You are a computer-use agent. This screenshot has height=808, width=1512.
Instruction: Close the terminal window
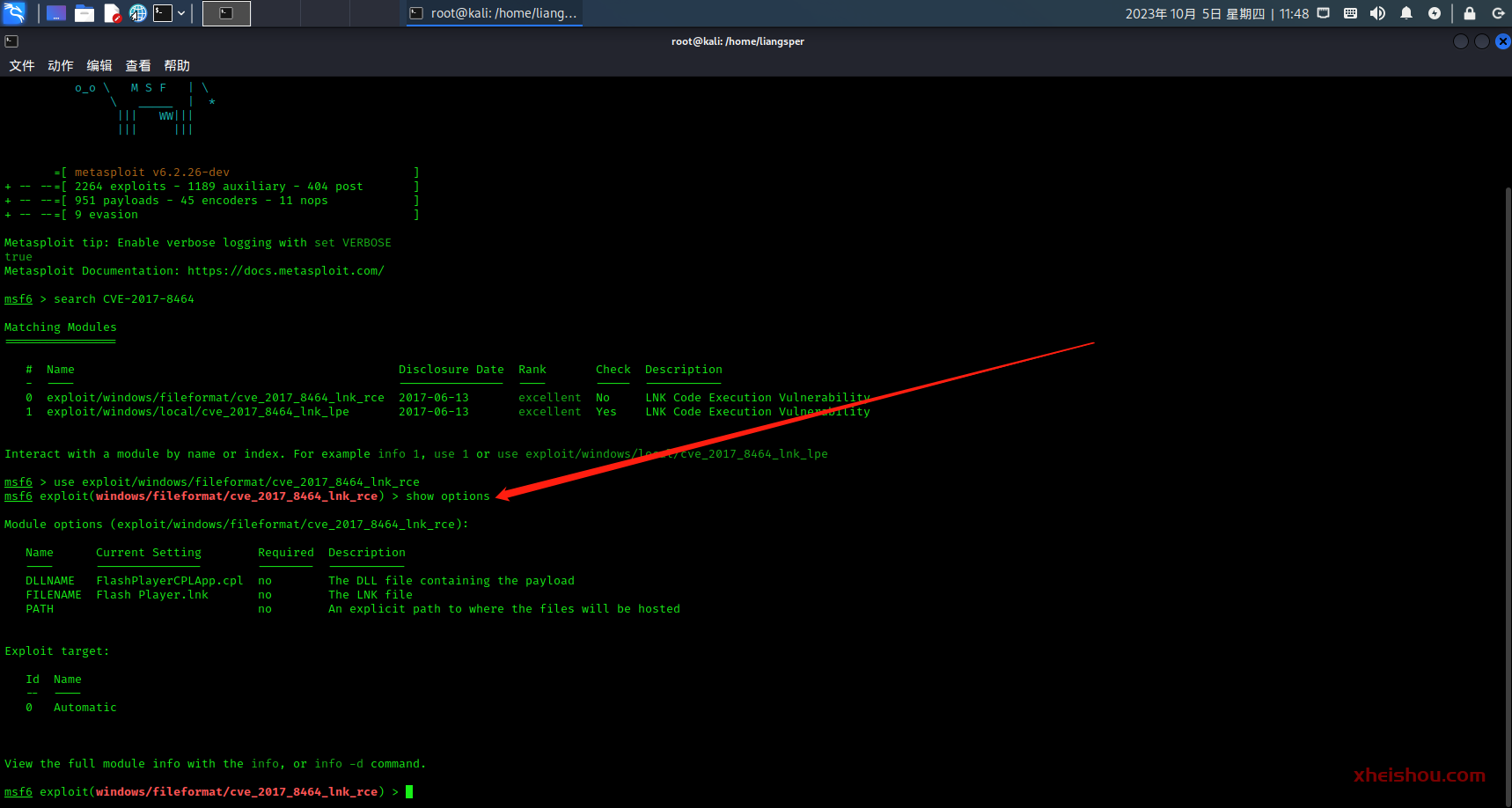point(1503,41)
